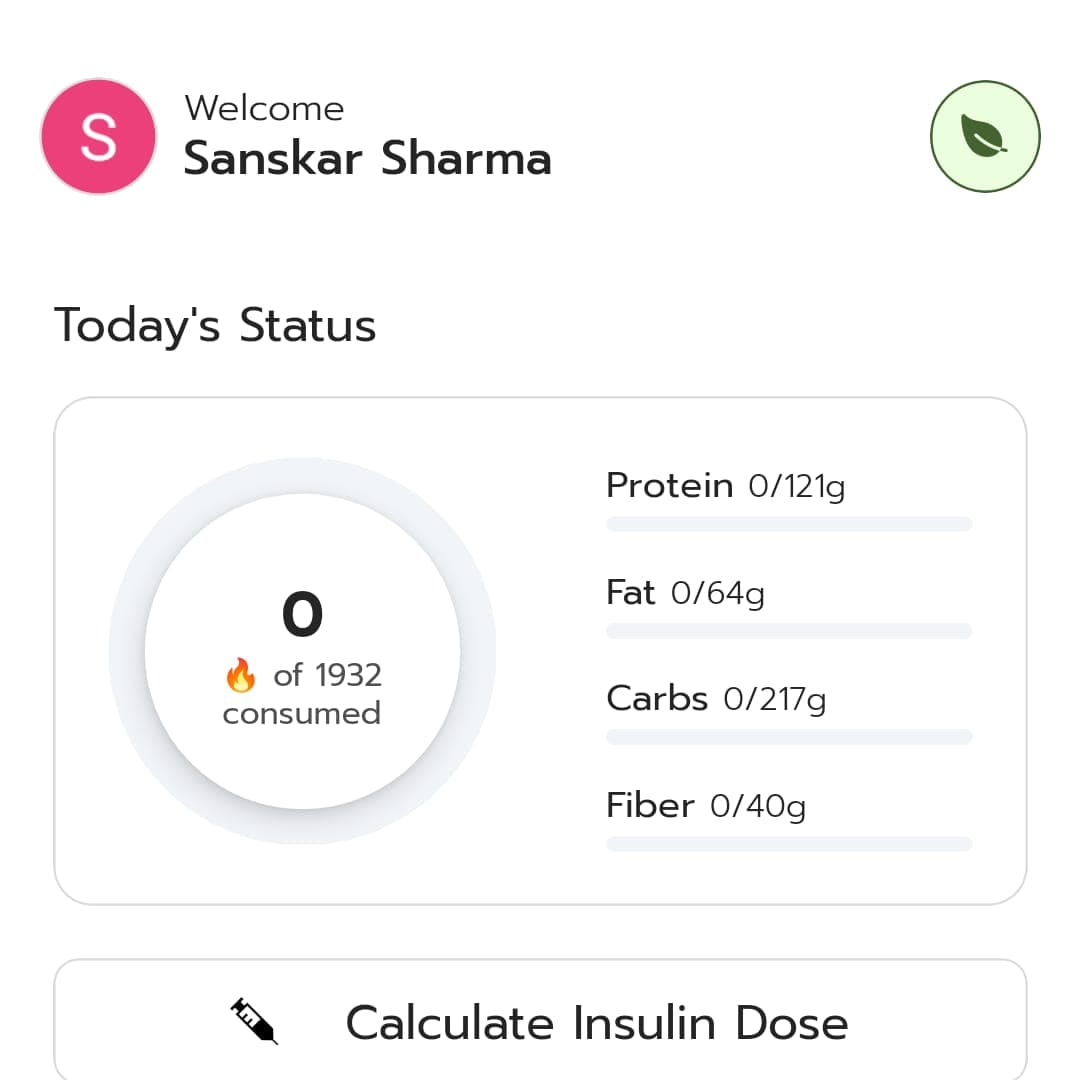1080x1080 pixels.
Task: Select the Protein 0/121g label
Action: coord(725,486)
